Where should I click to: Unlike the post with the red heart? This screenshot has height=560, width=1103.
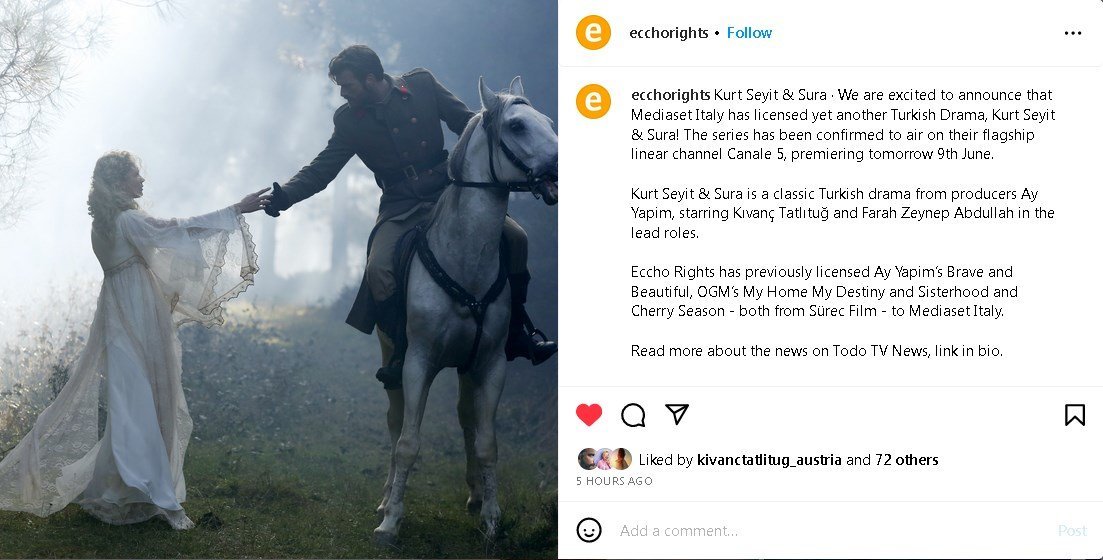tap(589, 415)
